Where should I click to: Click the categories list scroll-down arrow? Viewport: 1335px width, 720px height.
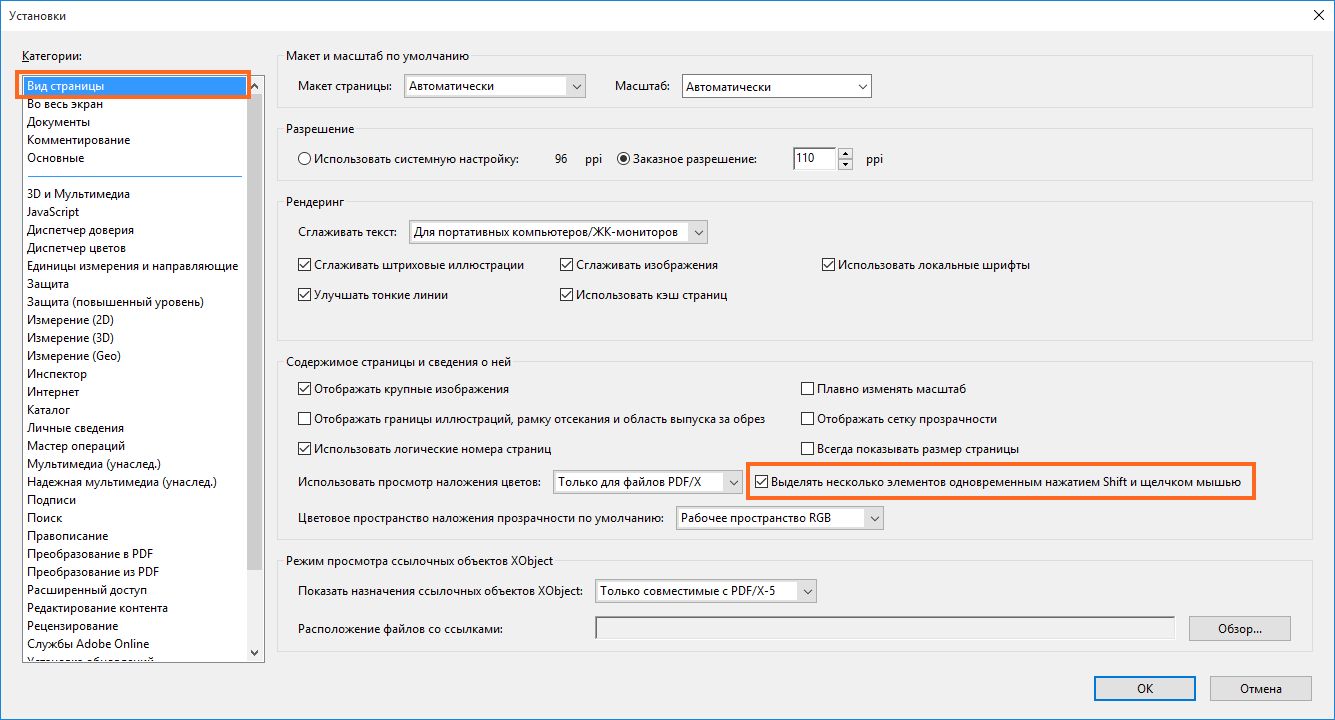pos(256,652)
